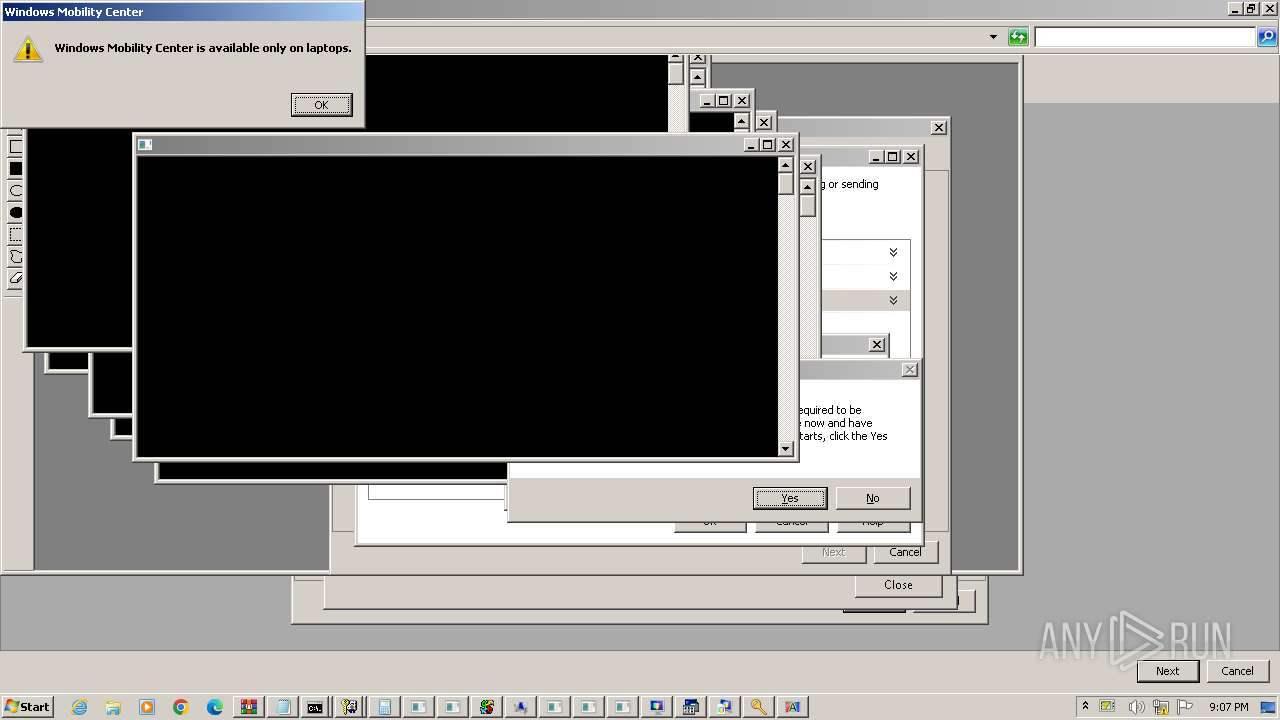Click the blue search magnifier icon
Viewport: 1280px width, 720px height.
(x=1266, y=37)
